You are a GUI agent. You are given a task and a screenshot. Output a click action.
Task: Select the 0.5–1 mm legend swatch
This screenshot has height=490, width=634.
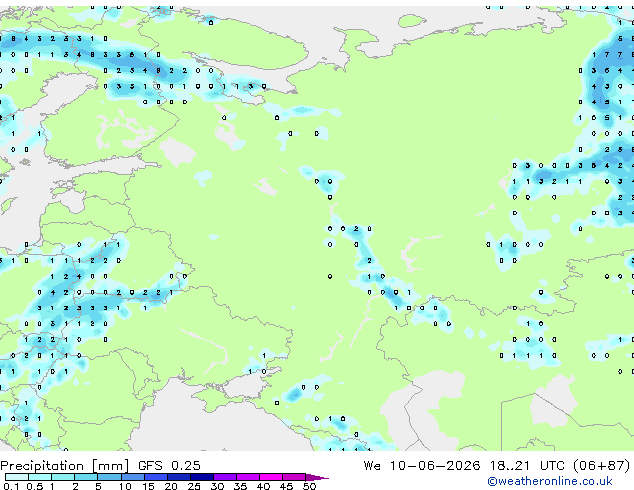(x=40, y=477)
